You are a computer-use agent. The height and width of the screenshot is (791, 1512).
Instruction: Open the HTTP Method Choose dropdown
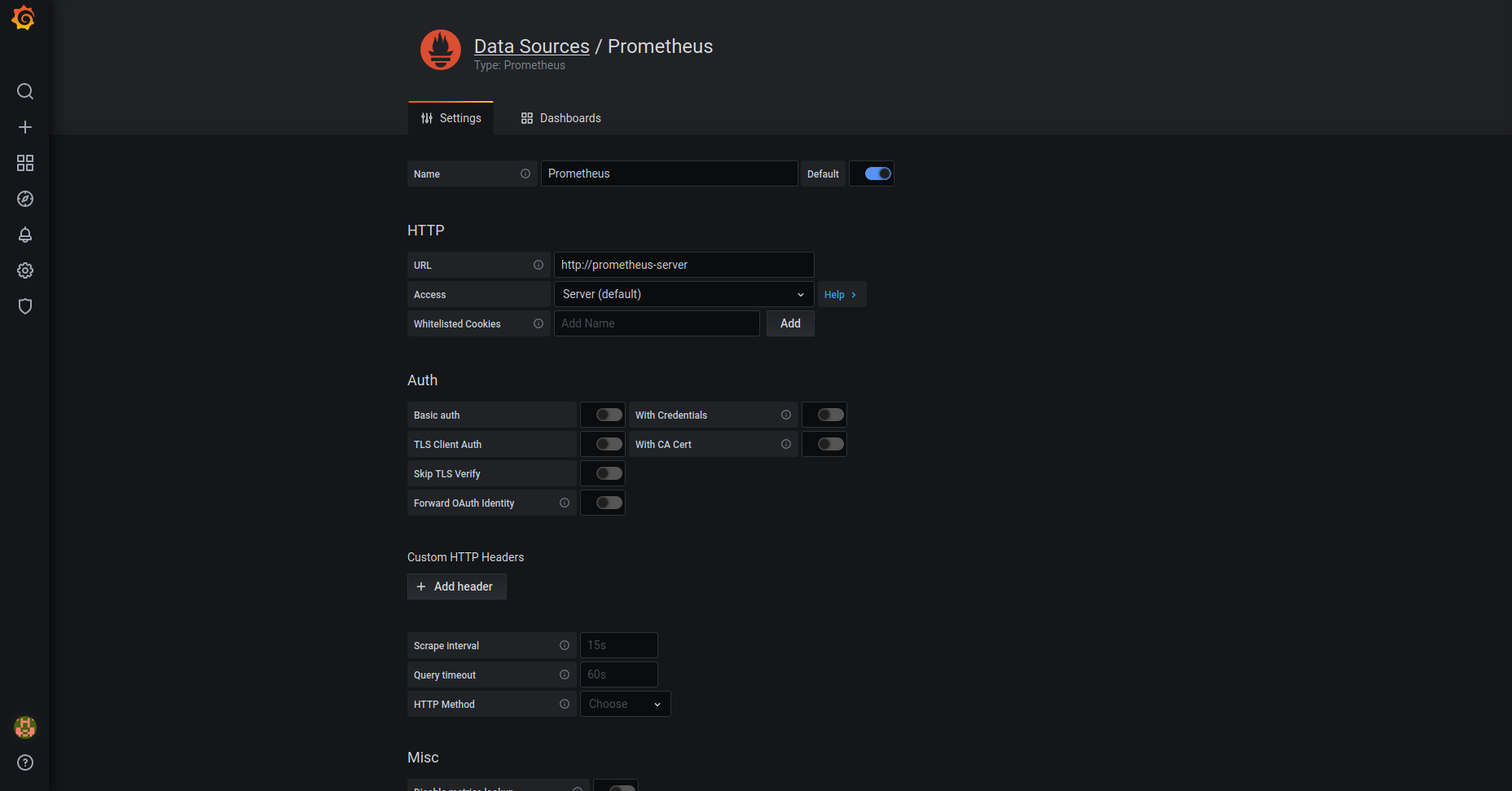click(626, 704)
